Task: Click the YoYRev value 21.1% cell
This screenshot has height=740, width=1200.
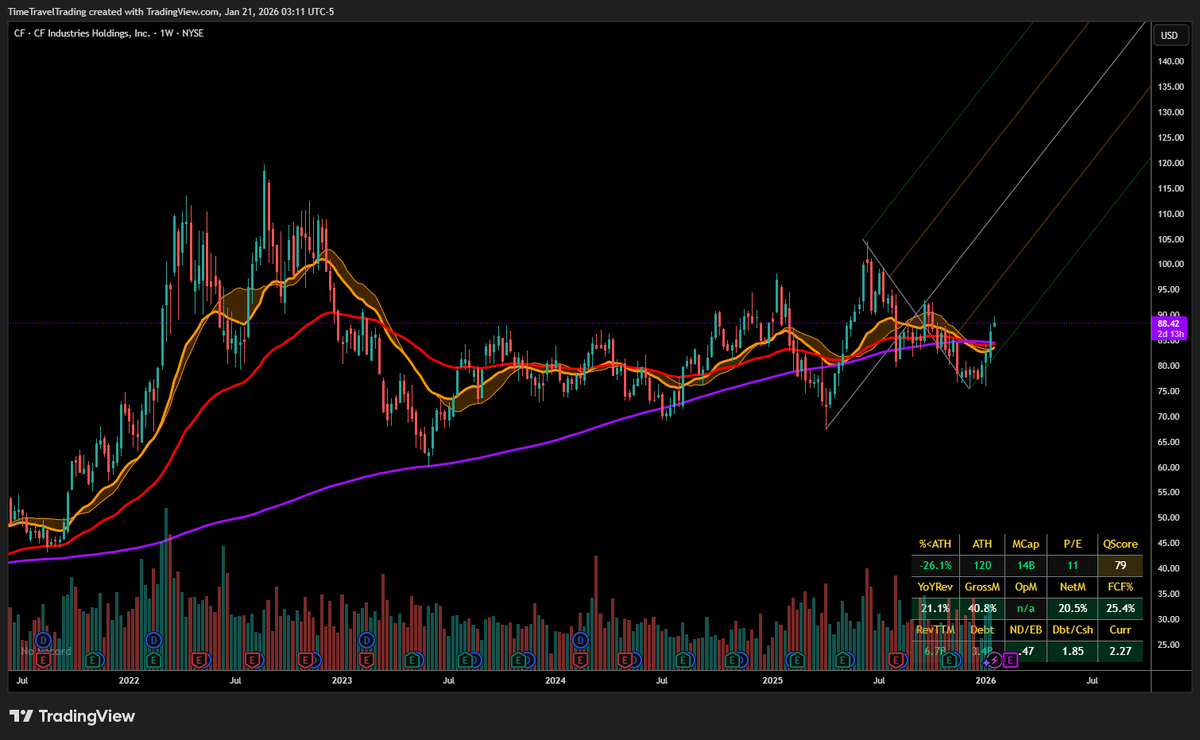Action: (x=933, y=608)
